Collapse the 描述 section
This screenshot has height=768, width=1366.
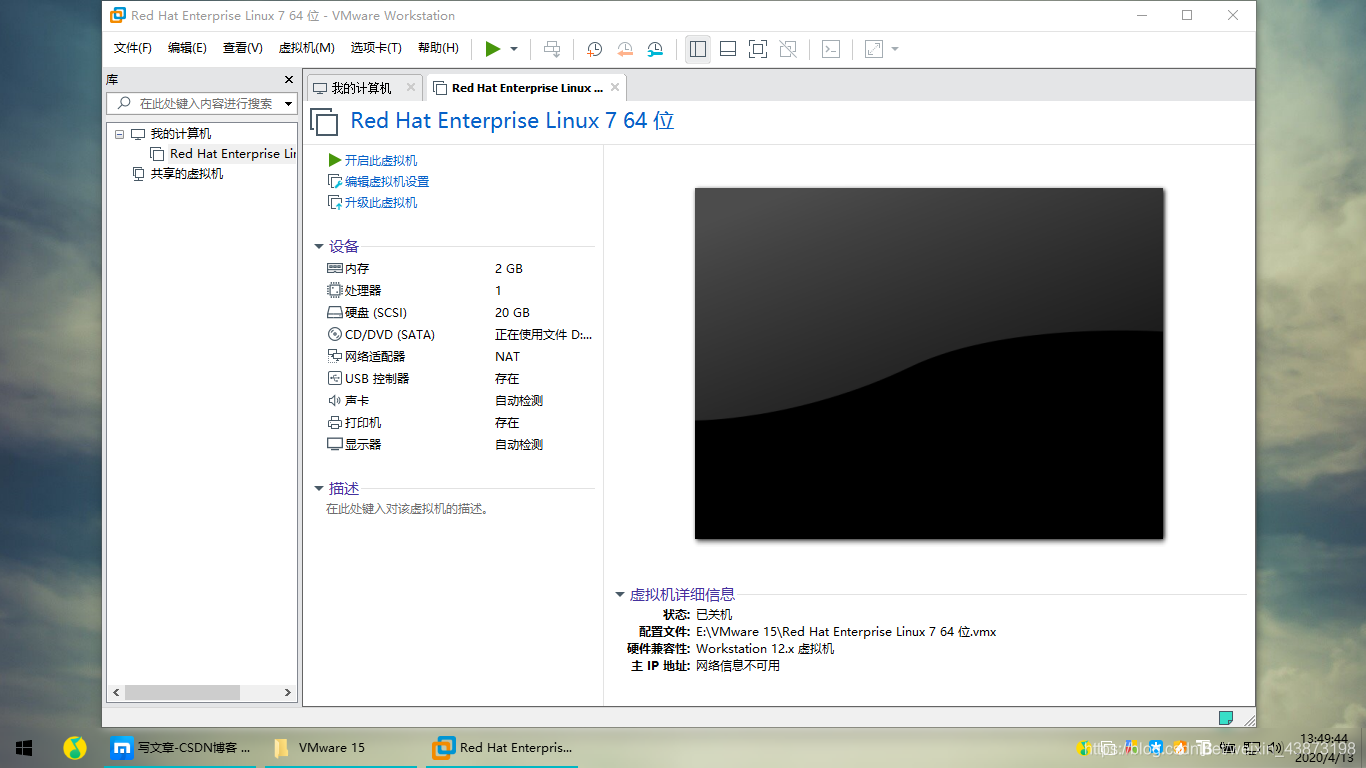coord(319,489)
